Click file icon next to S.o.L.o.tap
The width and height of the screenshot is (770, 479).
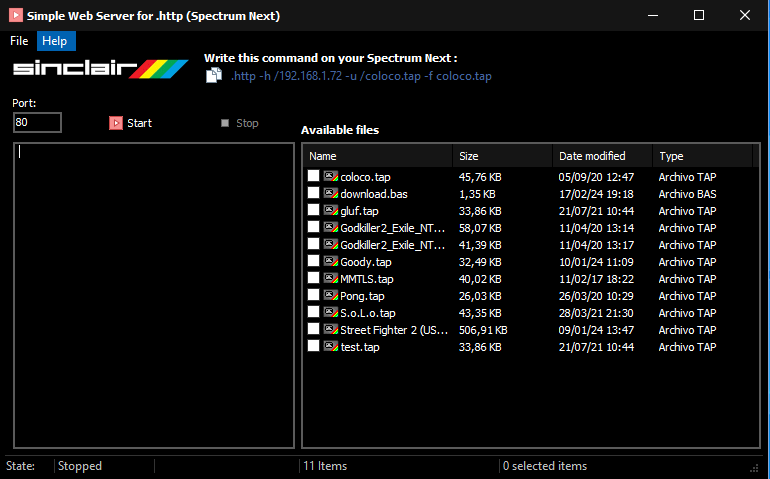(x=331, y=312)
